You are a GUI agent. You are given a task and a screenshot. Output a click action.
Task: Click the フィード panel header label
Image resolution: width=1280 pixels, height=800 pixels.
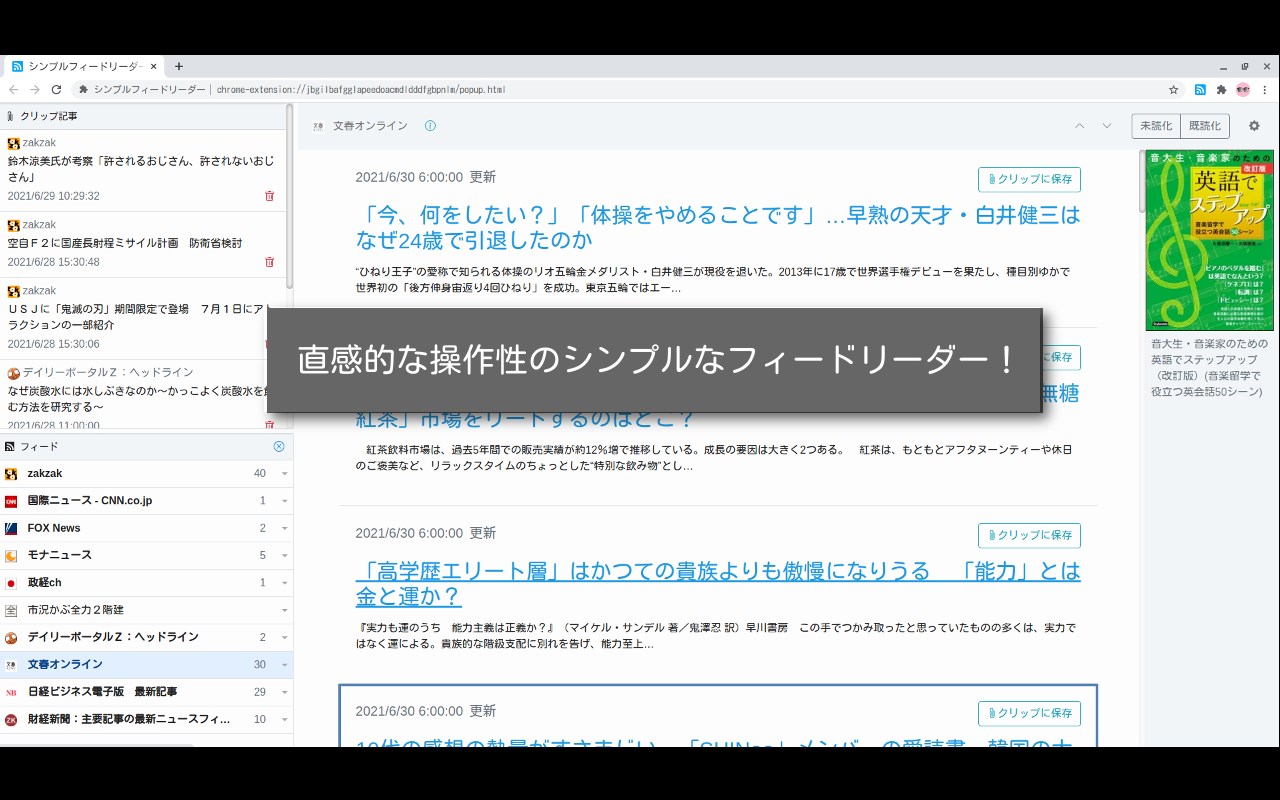point(39,446)
